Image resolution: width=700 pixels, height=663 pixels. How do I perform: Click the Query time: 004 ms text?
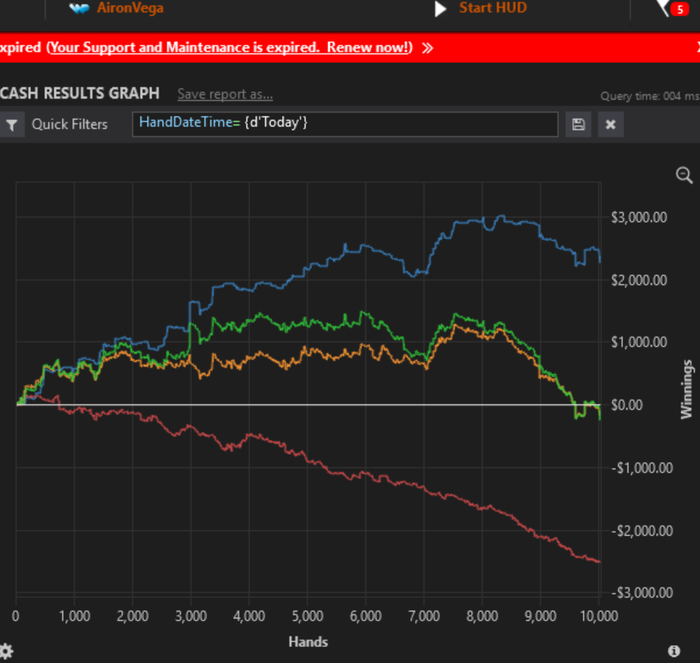point(650,96)
